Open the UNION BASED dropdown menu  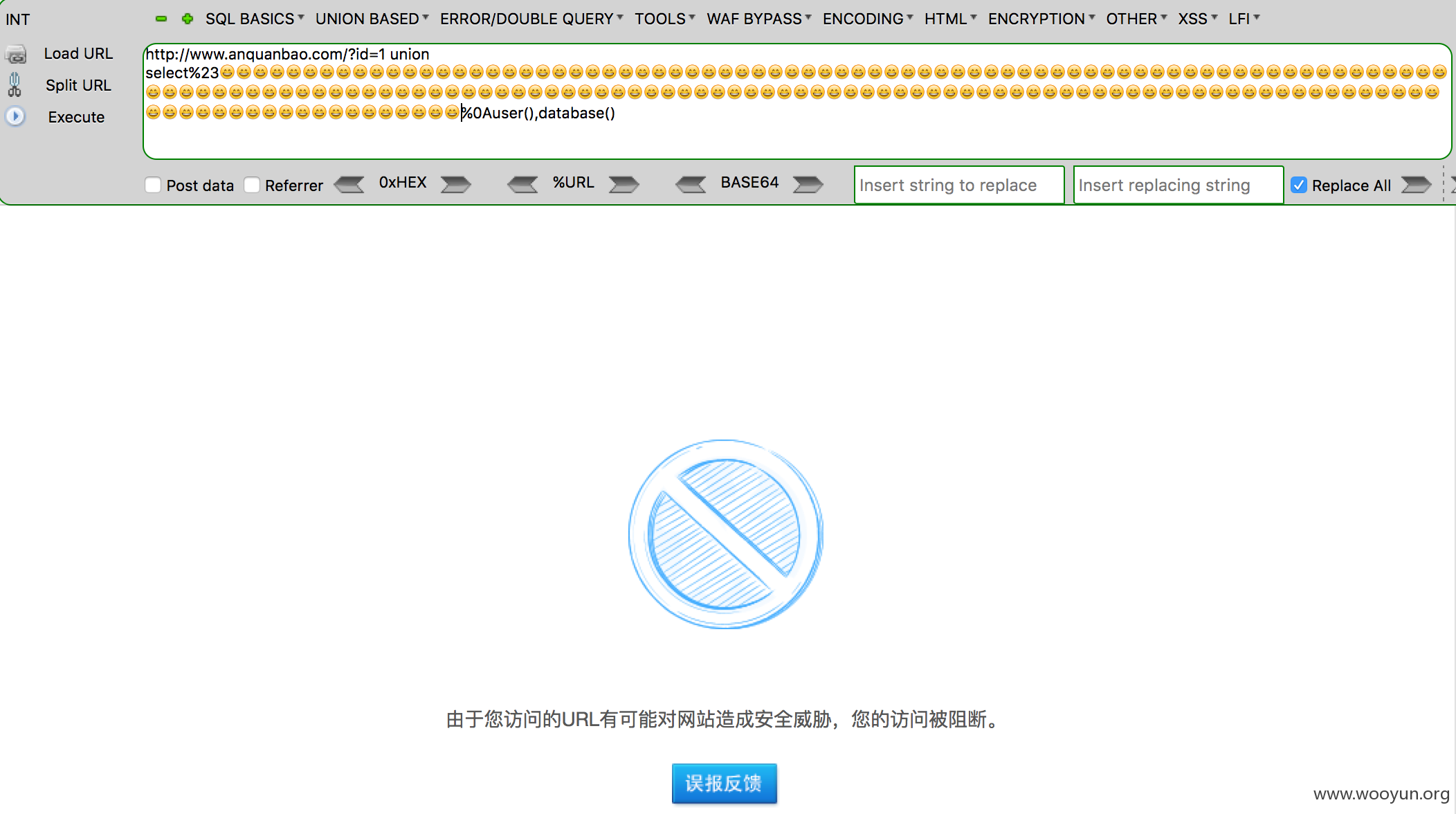372,19
